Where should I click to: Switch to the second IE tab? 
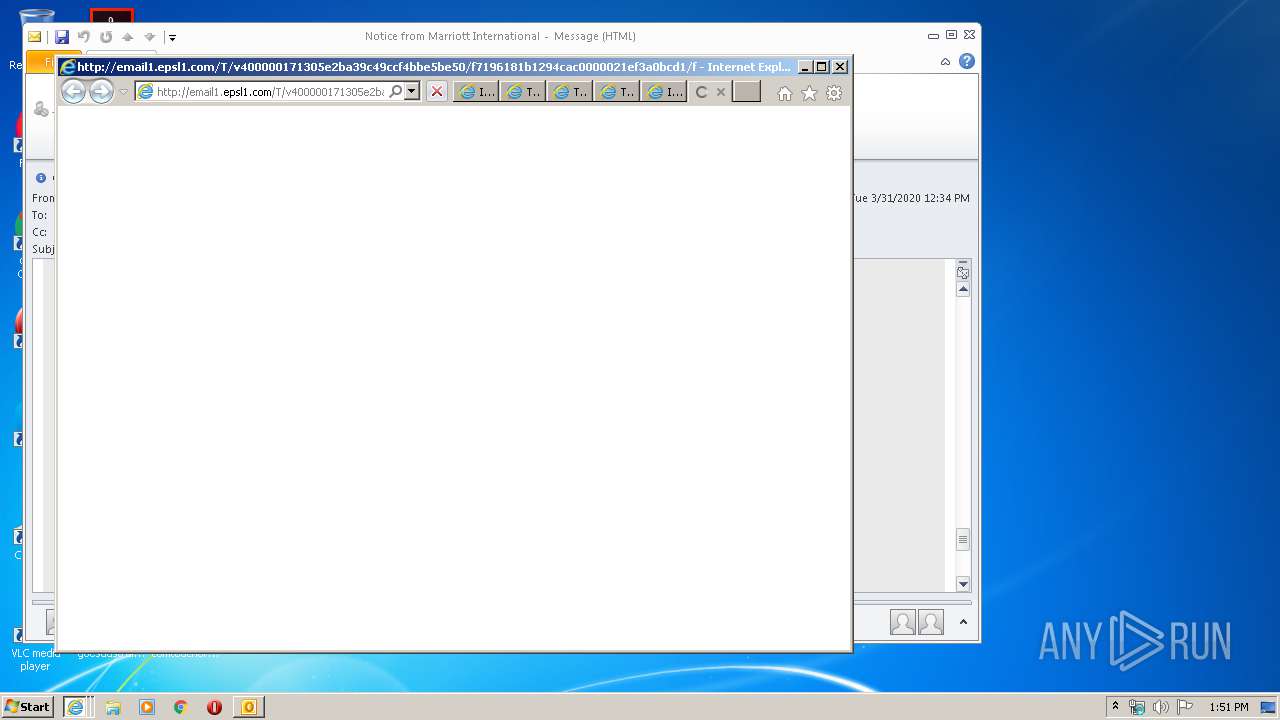tap(523, 92)
